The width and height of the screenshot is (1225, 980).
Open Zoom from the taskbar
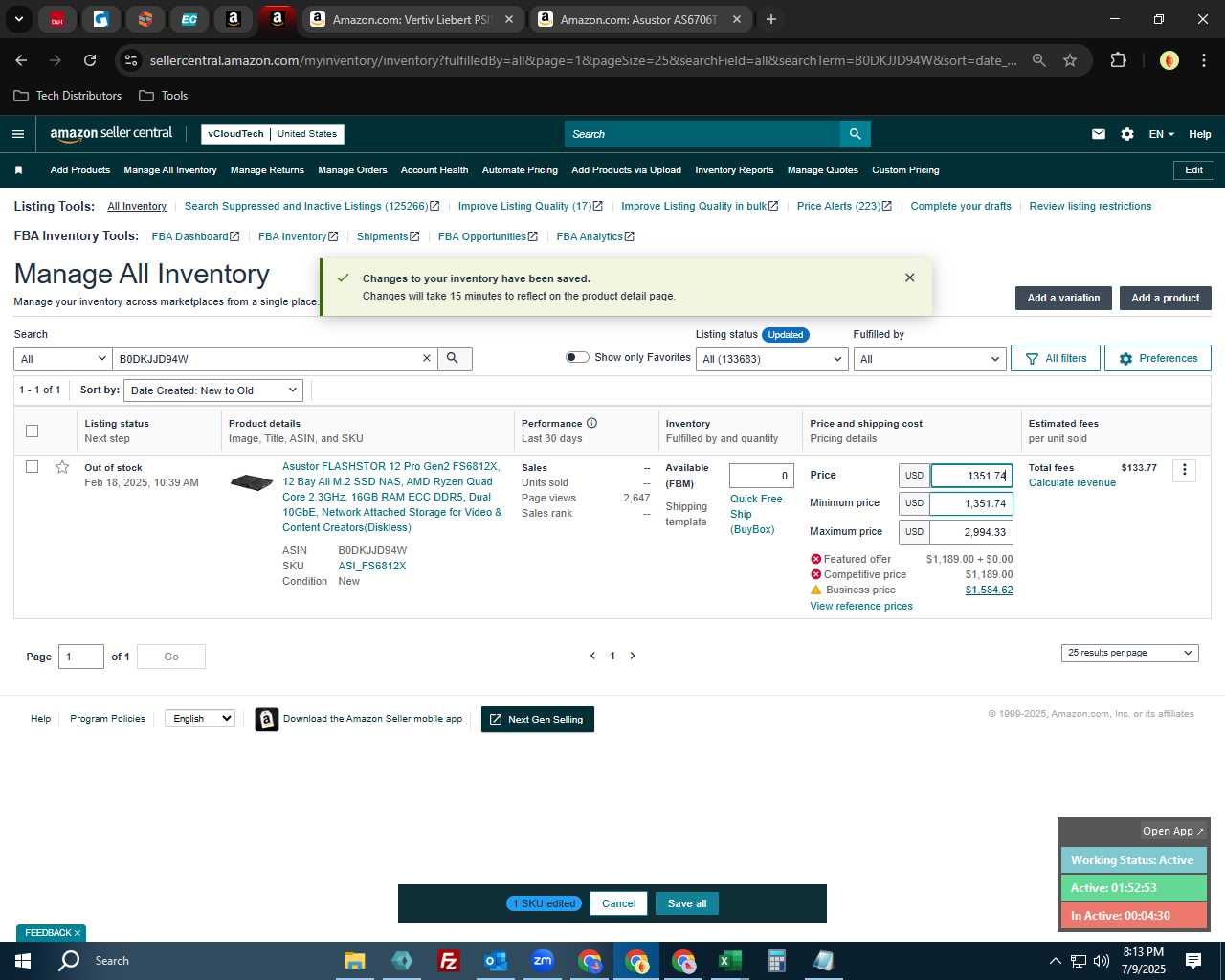[543, 961]
